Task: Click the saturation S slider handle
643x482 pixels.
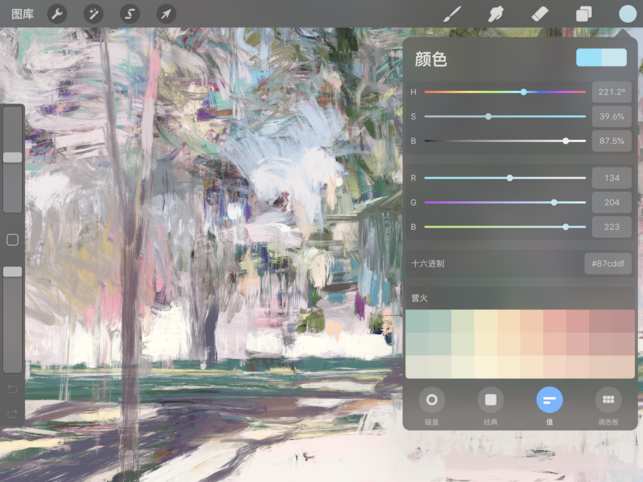Action: coord(488,117)
